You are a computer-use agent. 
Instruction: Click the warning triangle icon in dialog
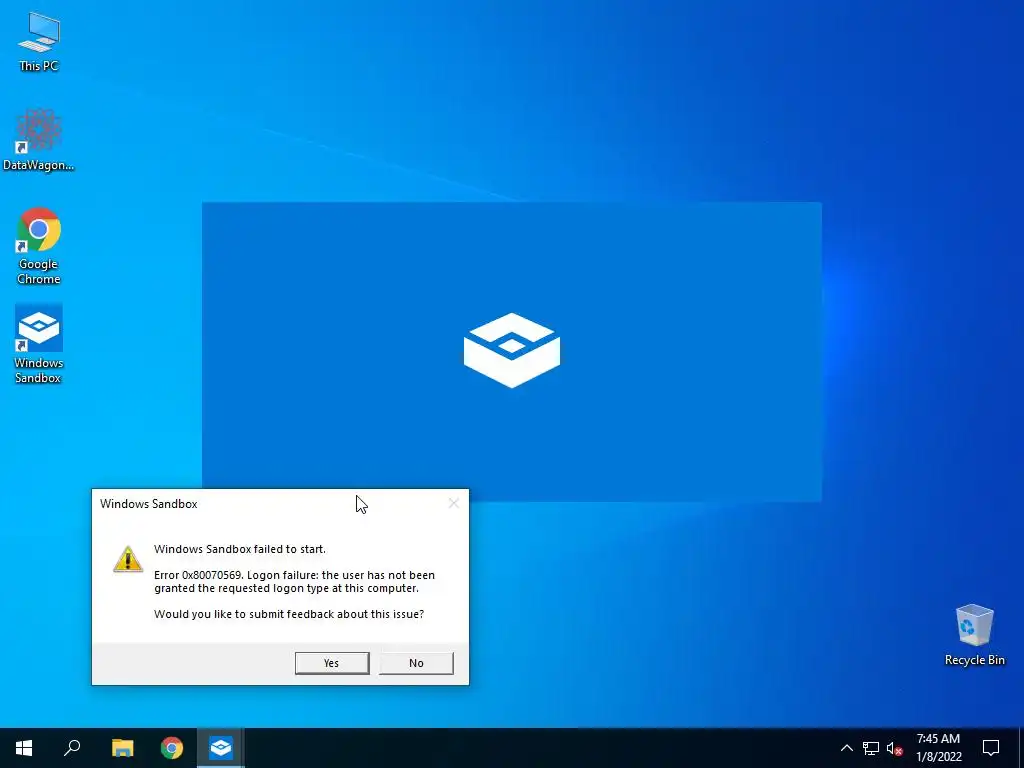click(x=128, y=560)
